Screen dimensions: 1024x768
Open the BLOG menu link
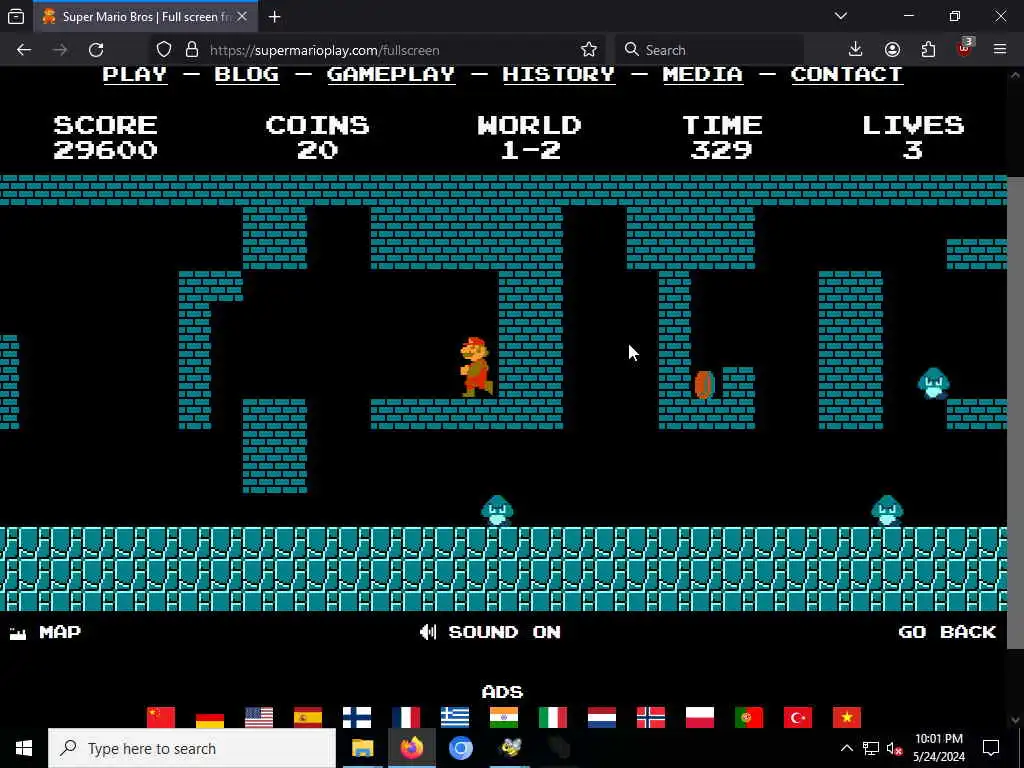(x=247, y=74)
